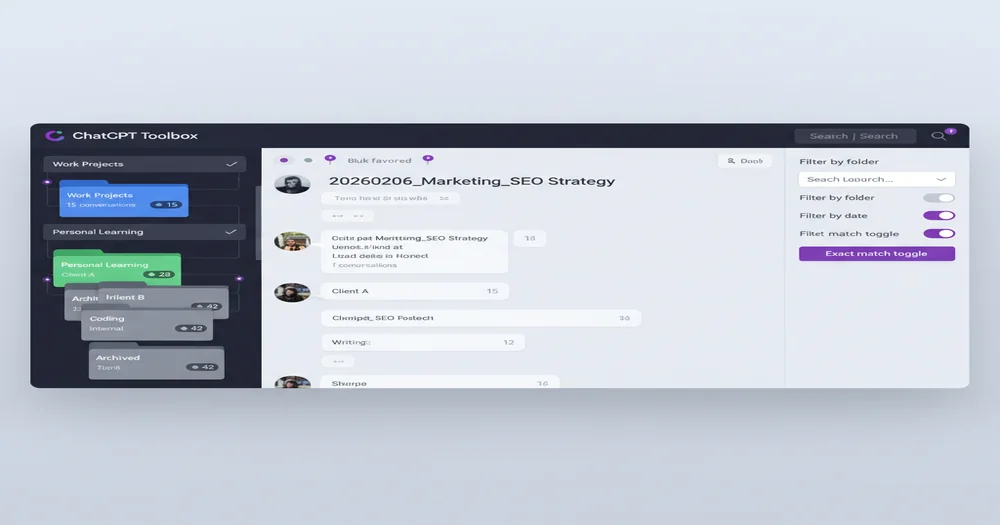Click the magnifier search icon in header
Image resolution: width=1000 pixels, height=525 pixels.
[938, 136]
